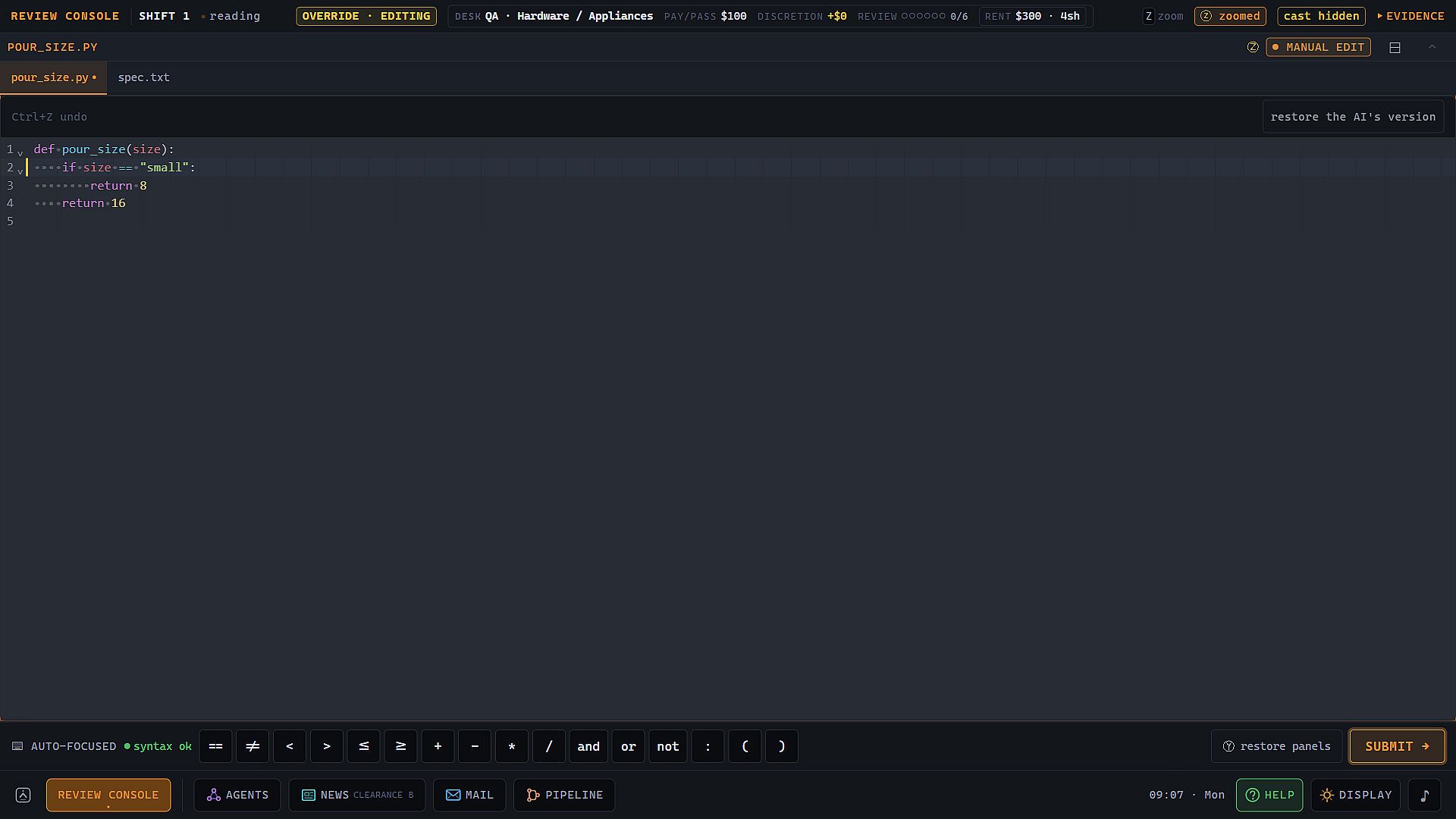Click the "small" string literal
The width and height of the screenshot is (1456, 819).
click(x=165, y=168)
